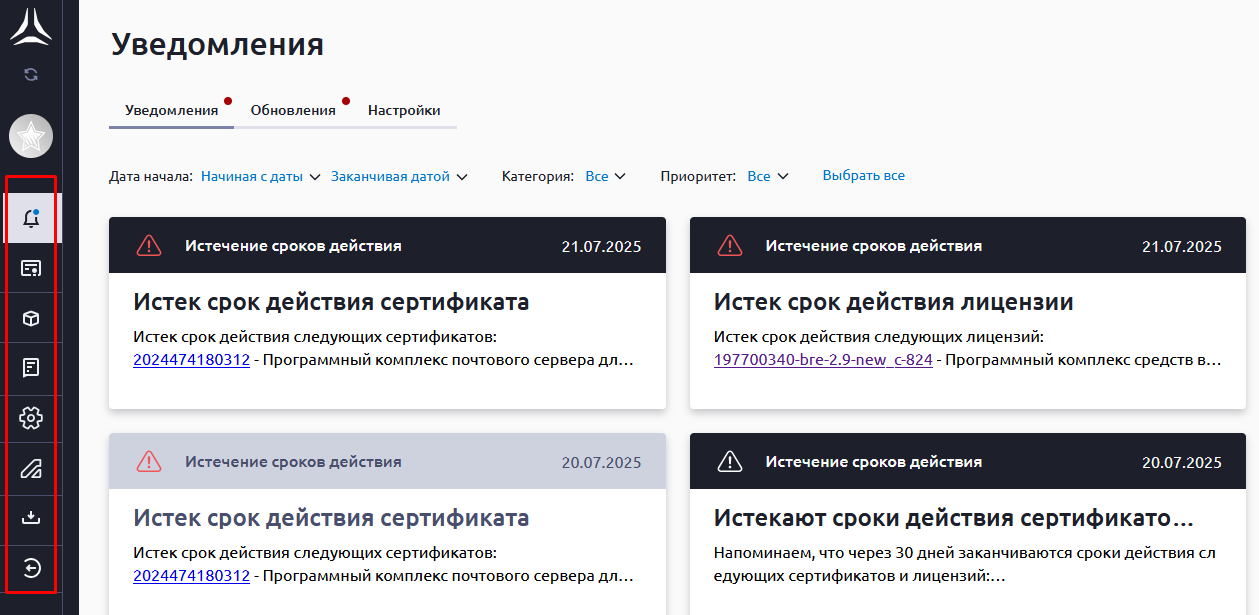
Task: Open settings gear icon in sidebar
Action: [x=31, y=417]
